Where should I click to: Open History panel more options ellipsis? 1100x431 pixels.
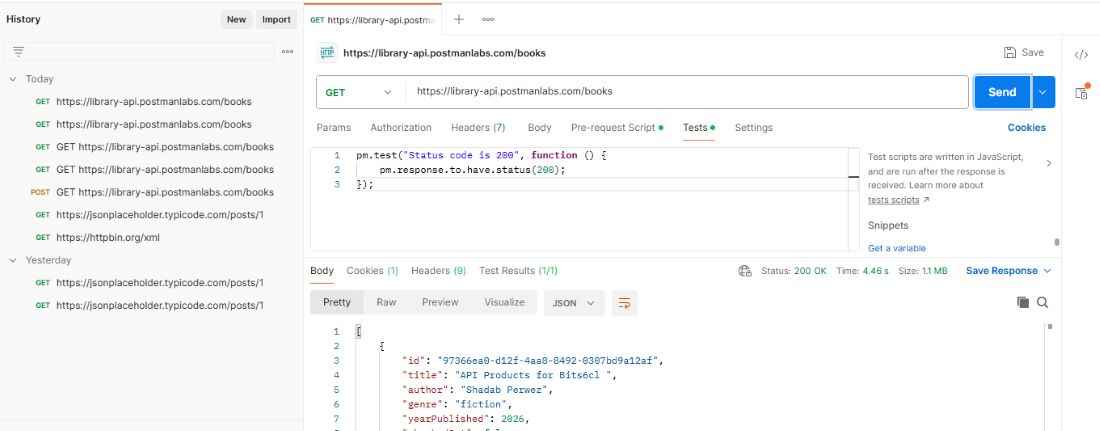288,51
